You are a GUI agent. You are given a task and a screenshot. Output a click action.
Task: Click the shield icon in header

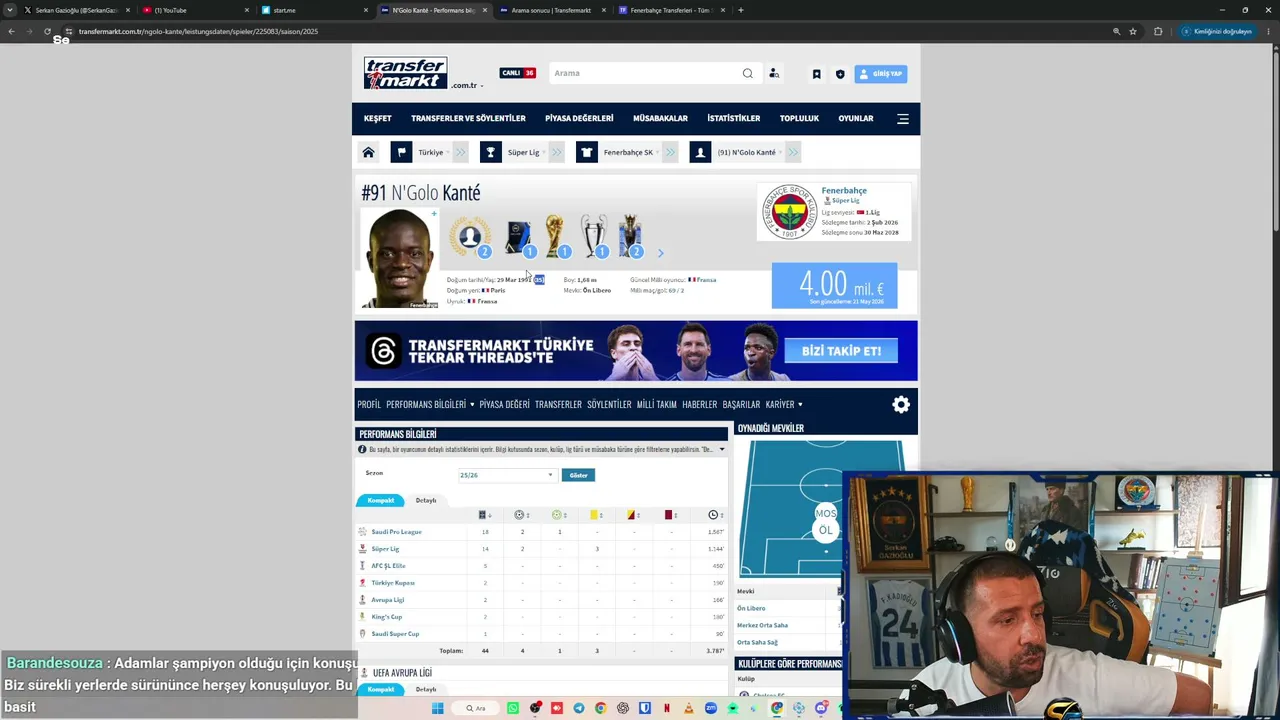coord(840,74)
